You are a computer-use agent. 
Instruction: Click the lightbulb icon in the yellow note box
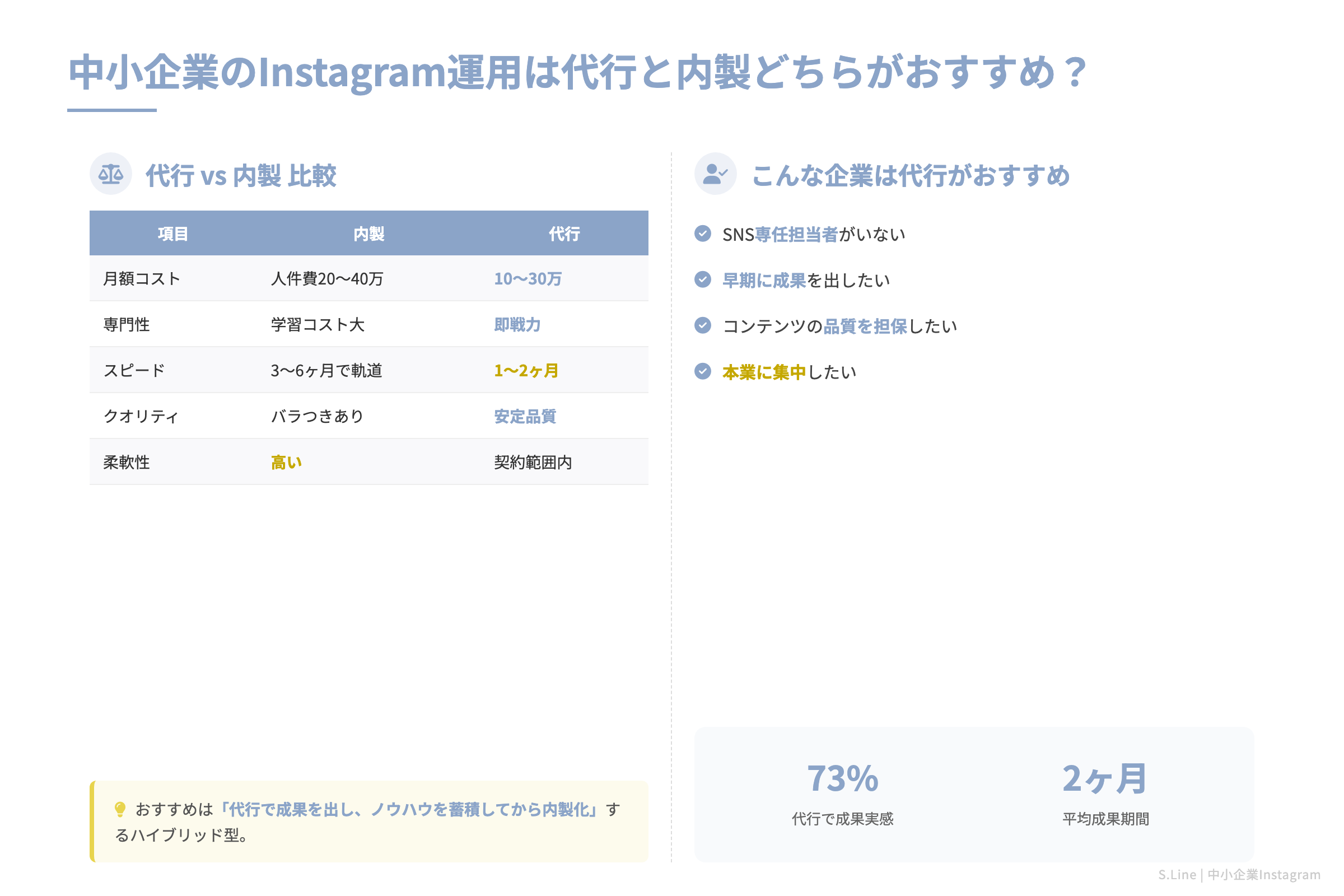point(120,808)
